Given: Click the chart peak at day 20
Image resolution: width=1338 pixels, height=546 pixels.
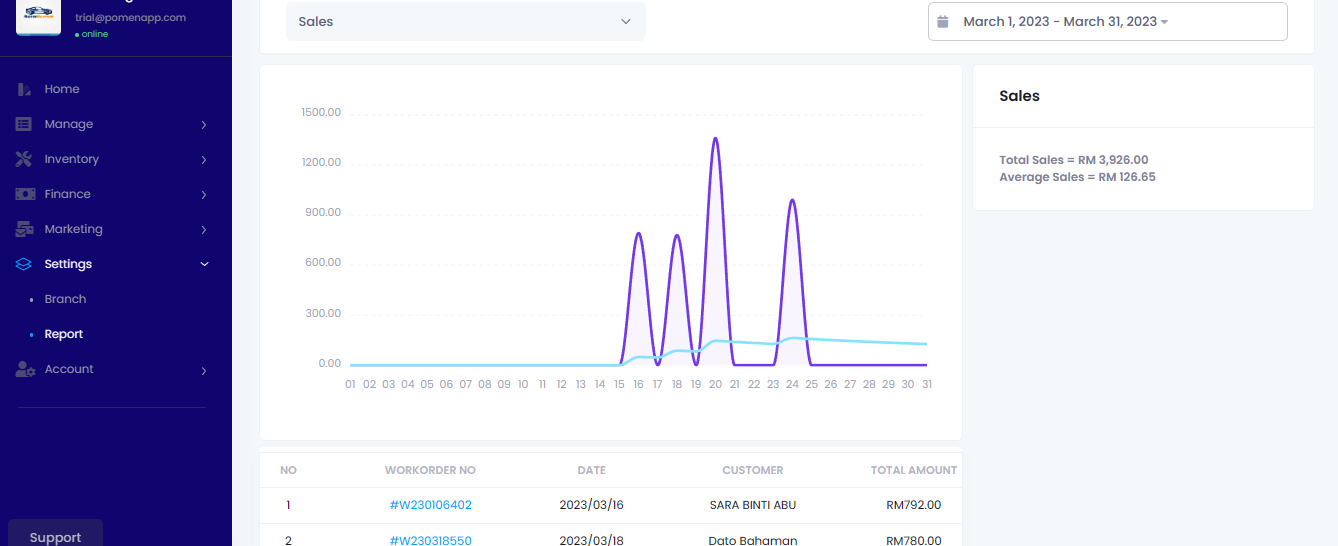Looking at the screenshot, I should [715, 139].
